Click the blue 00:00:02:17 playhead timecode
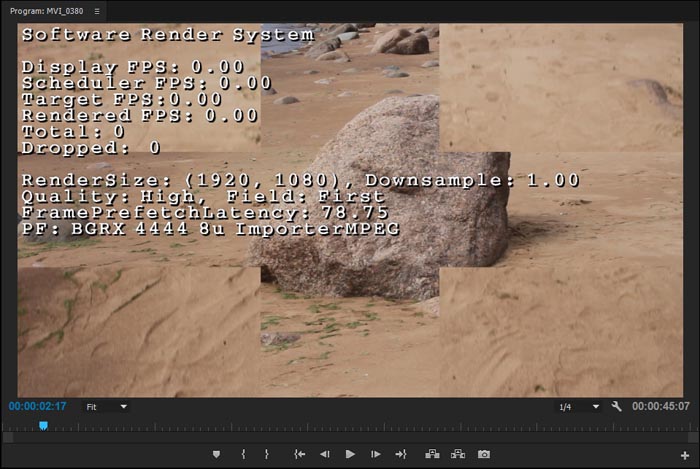 click(38, 407)
